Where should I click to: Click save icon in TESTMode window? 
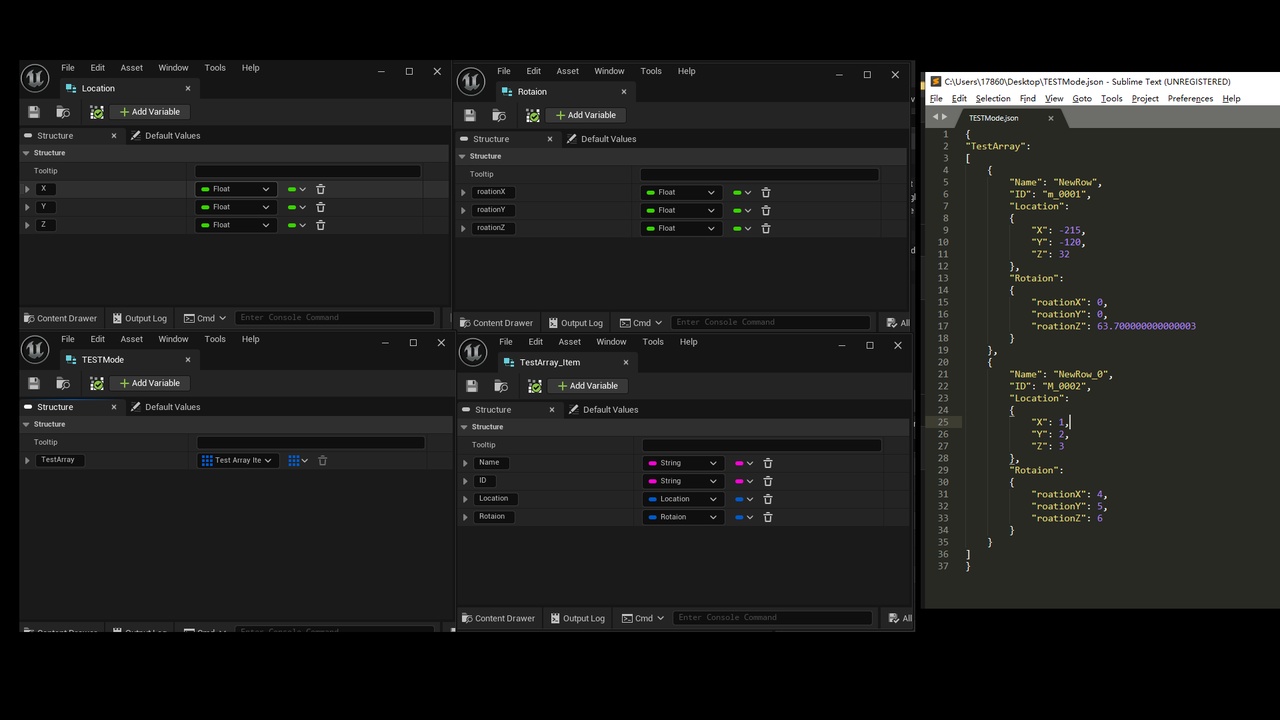point(34,383)
